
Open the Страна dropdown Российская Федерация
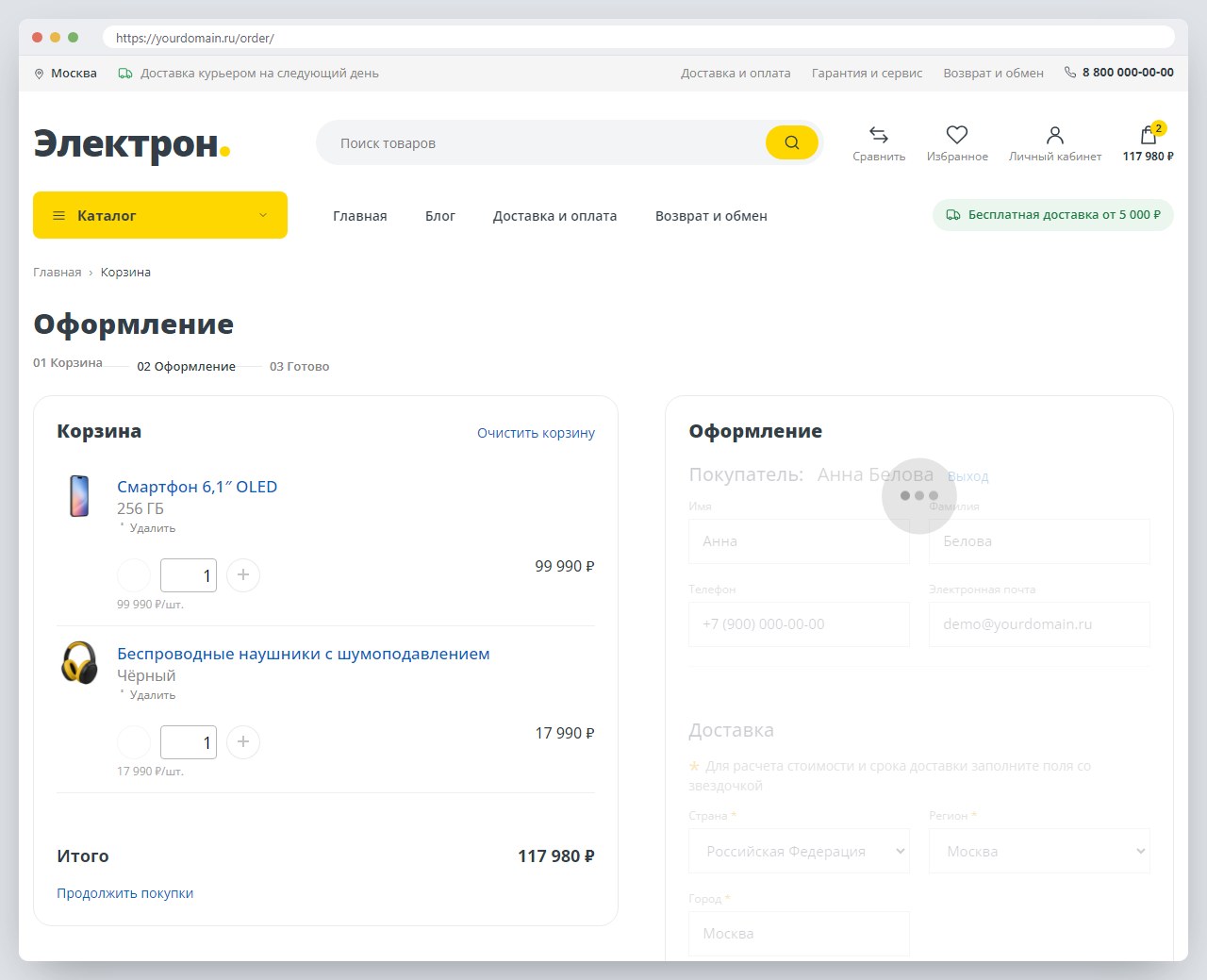click(x=800, y=851)
